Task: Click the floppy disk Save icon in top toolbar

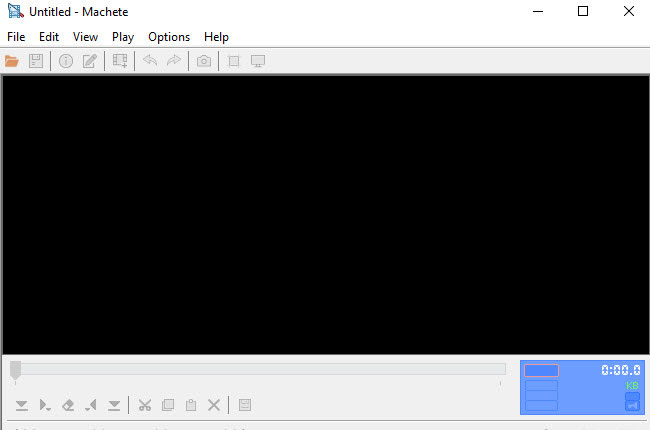Action: (x=36, y=61)
